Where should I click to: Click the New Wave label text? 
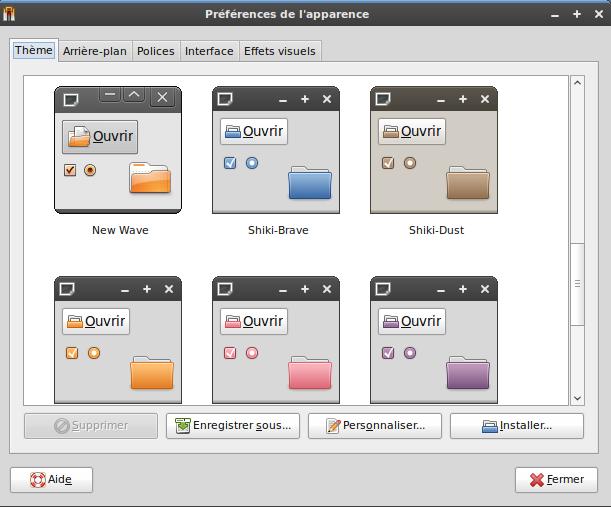point(120,230)
